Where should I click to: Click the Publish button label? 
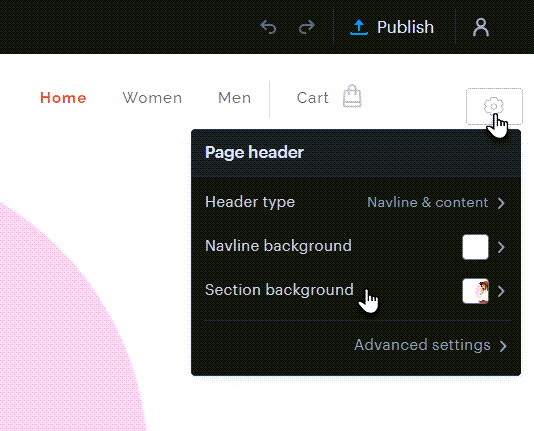click(405, 27)
